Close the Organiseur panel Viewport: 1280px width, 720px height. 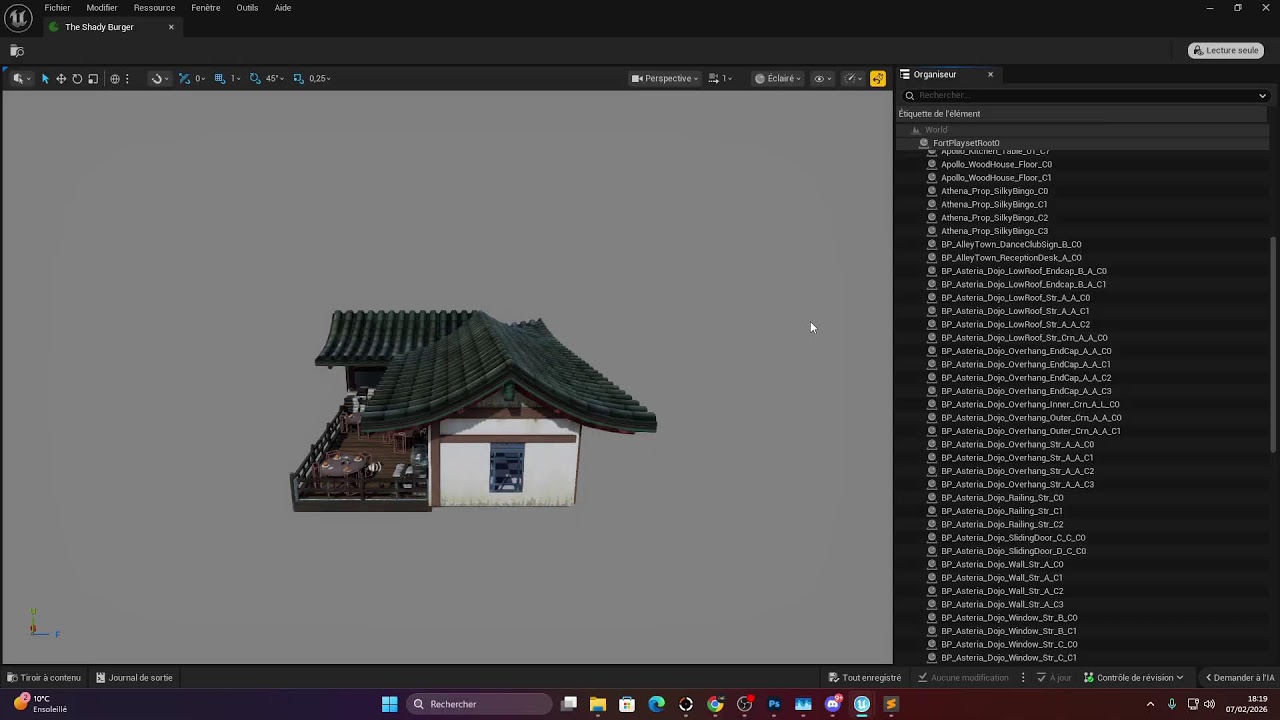pos(990,74)
